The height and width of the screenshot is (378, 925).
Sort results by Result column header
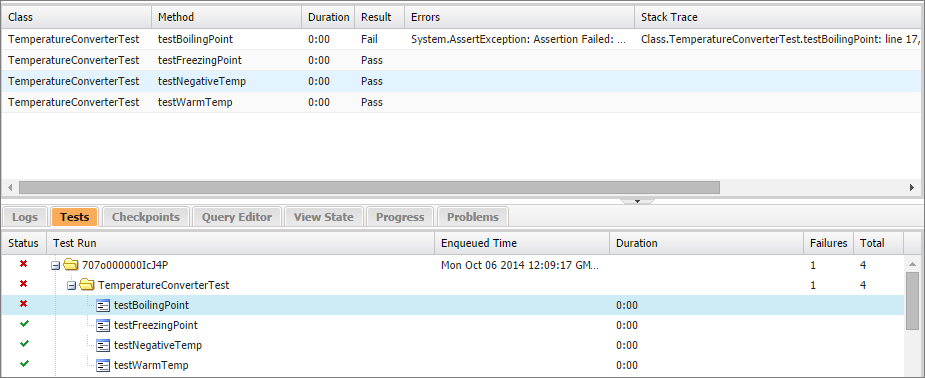coord(379,17)
